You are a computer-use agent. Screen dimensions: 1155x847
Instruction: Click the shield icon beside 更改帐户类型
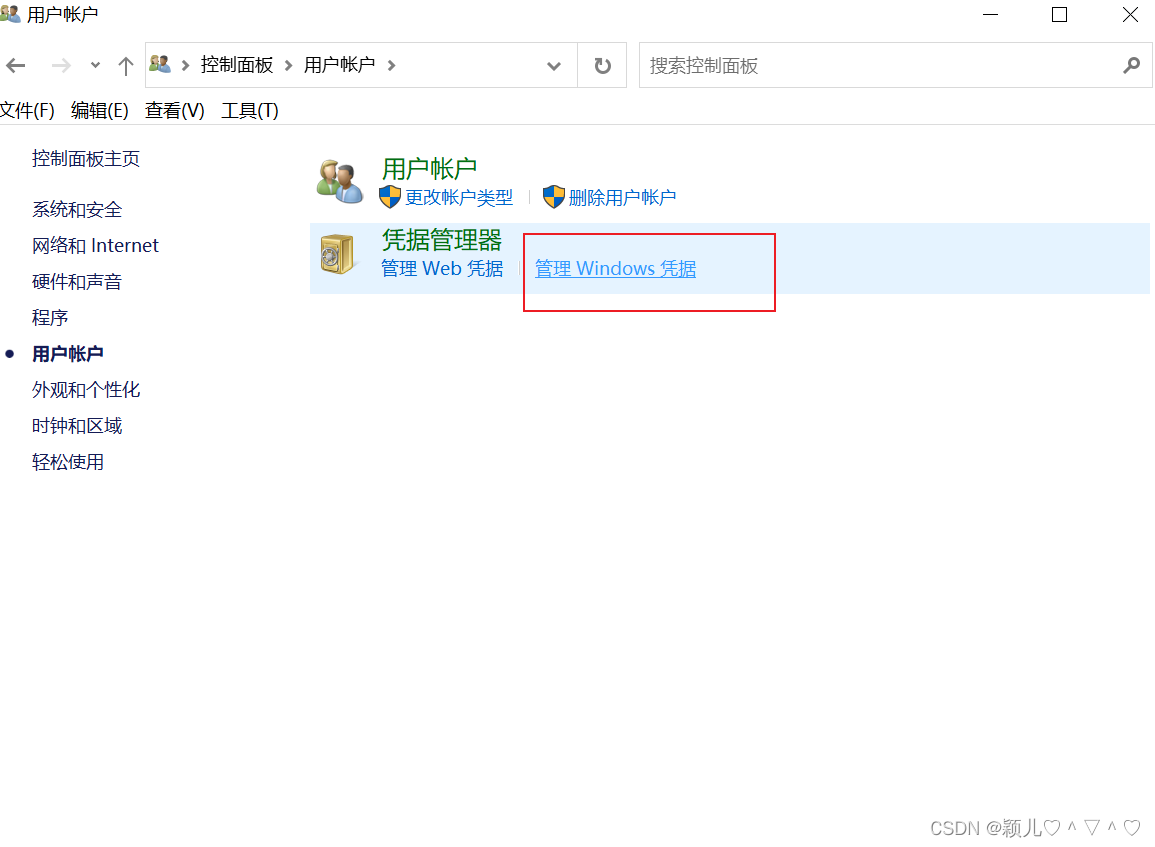390,197
